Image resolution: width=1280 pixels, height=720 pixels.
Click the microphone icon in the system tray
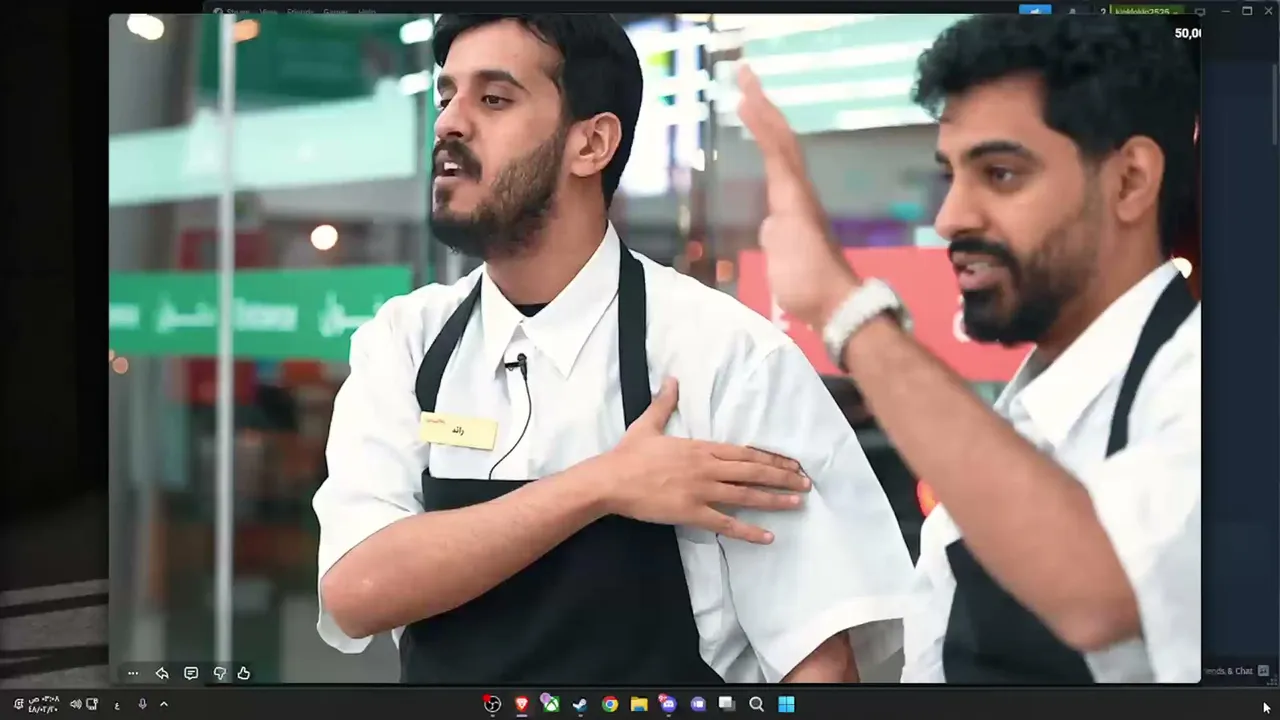pyautogui.click(x=142, y=704)
